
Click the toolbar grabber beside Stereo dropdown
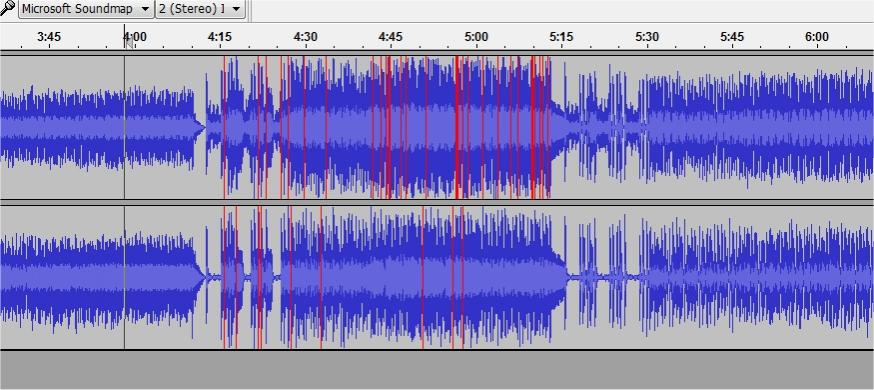pos(250,10)
